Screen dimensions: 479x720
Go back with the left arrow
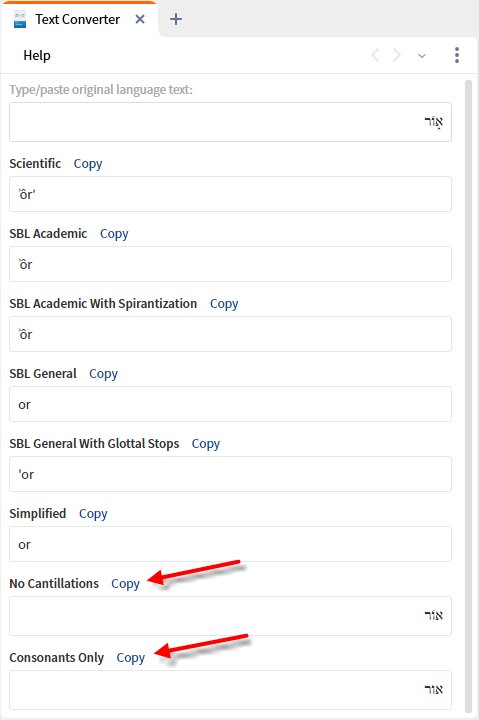pyautogui.click(x=375, y=56)
